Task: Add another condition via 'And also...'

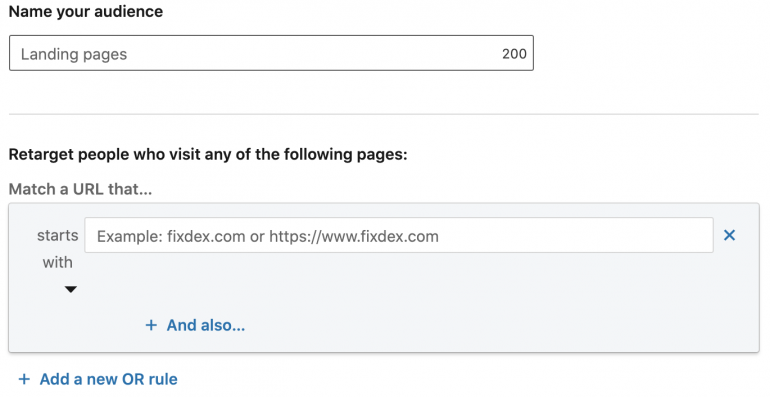Action: 206,325
